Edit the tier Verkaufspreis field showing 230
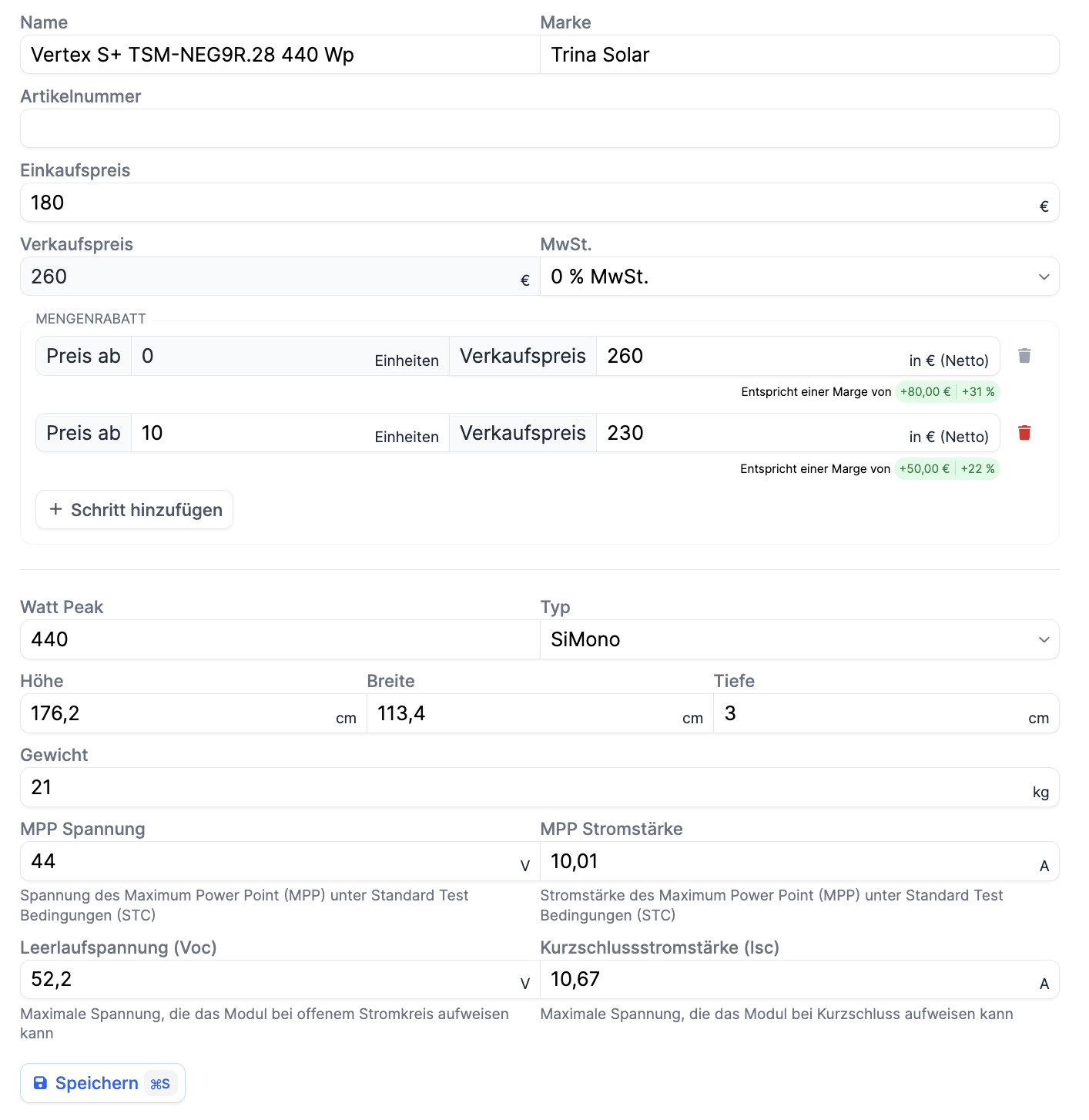The width and height of the screenshot is (1089, 1120). click(751, 433)
